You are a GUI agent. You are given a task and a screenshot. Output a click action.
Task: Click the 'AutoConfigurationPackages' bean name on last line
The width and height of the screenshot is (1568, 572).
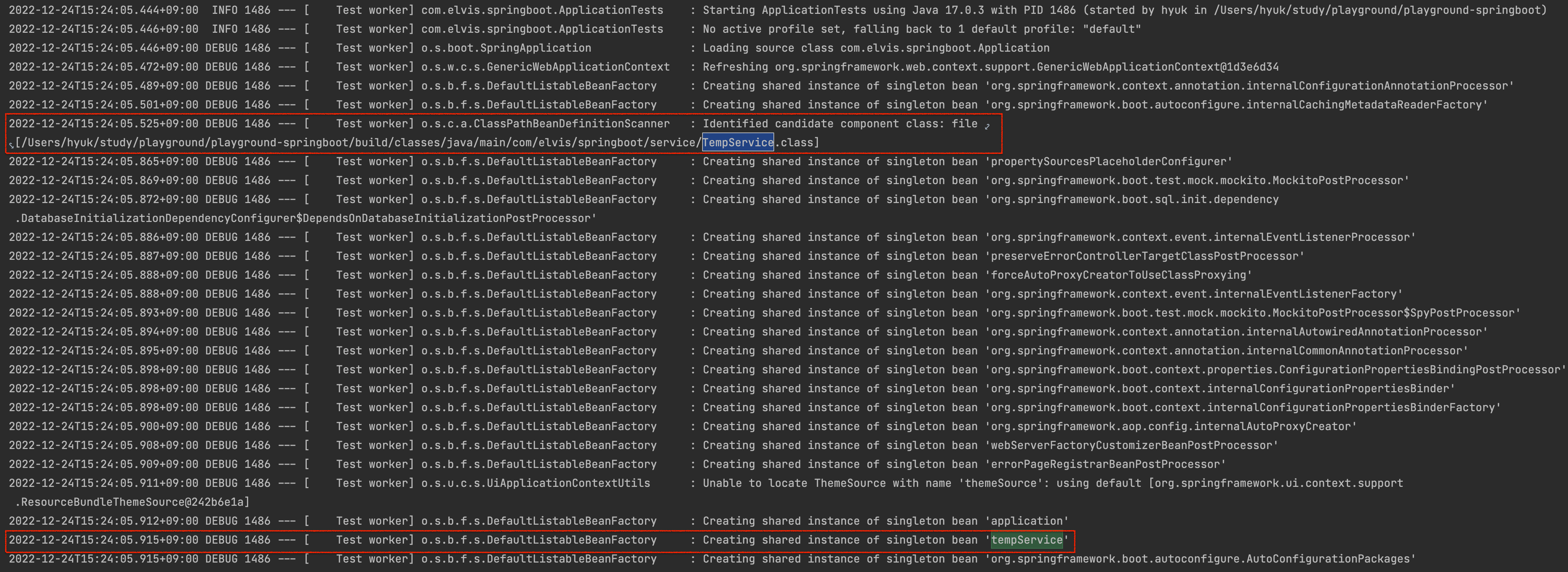click(1328, 559)
